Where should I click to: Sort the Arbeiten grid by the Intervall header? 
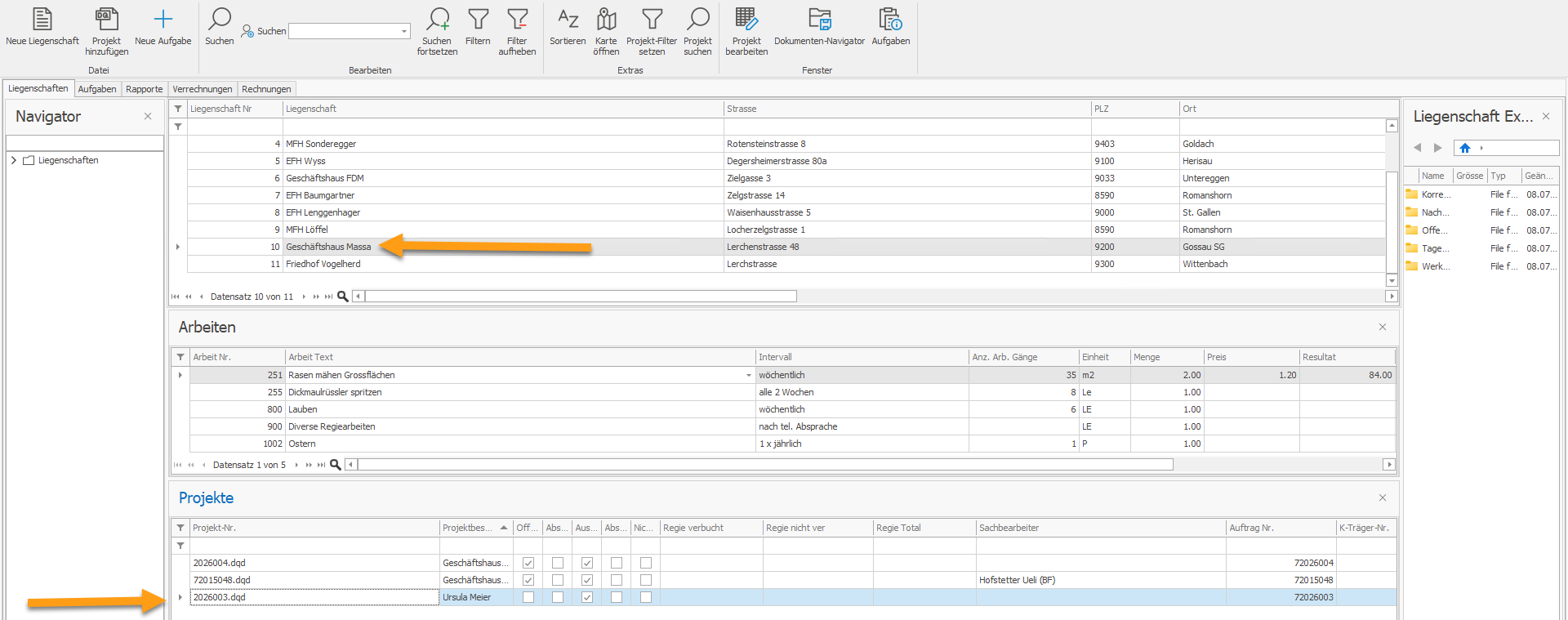(x=862, y=357)
